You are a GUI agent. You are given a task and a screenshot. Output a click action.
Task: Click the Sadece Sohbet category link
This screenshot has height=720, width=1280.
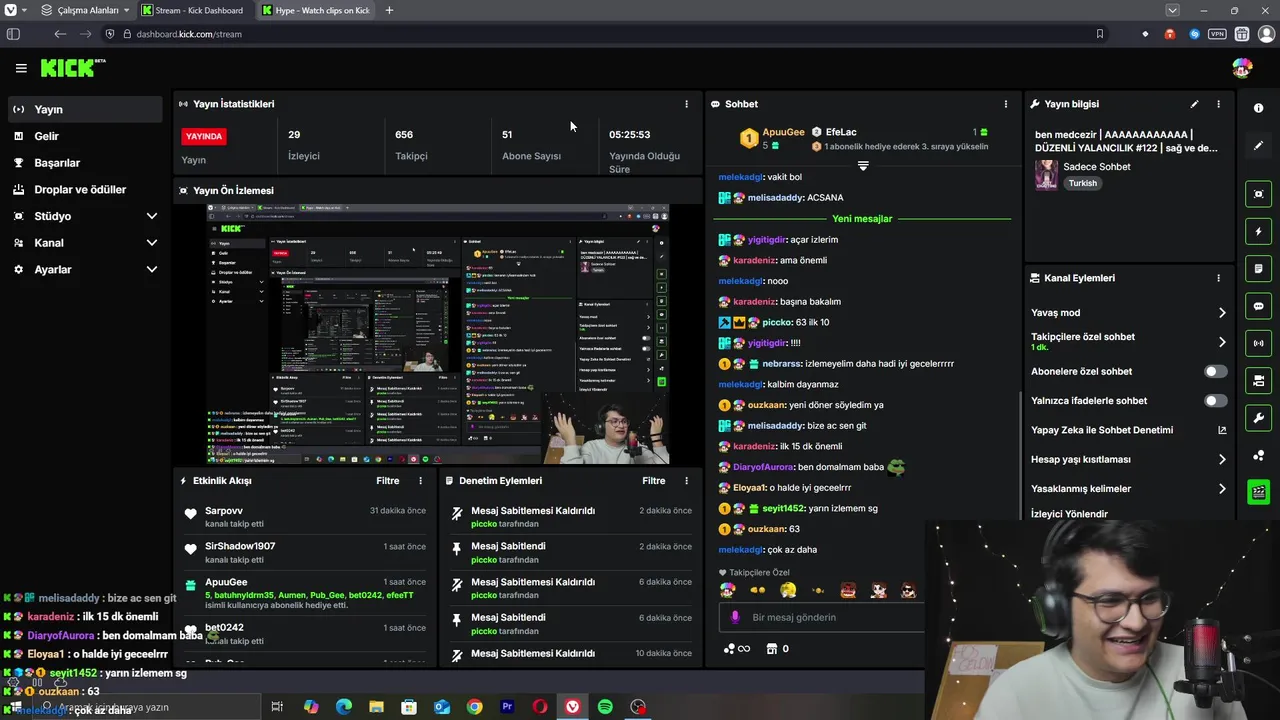[x=1097, y=167]
